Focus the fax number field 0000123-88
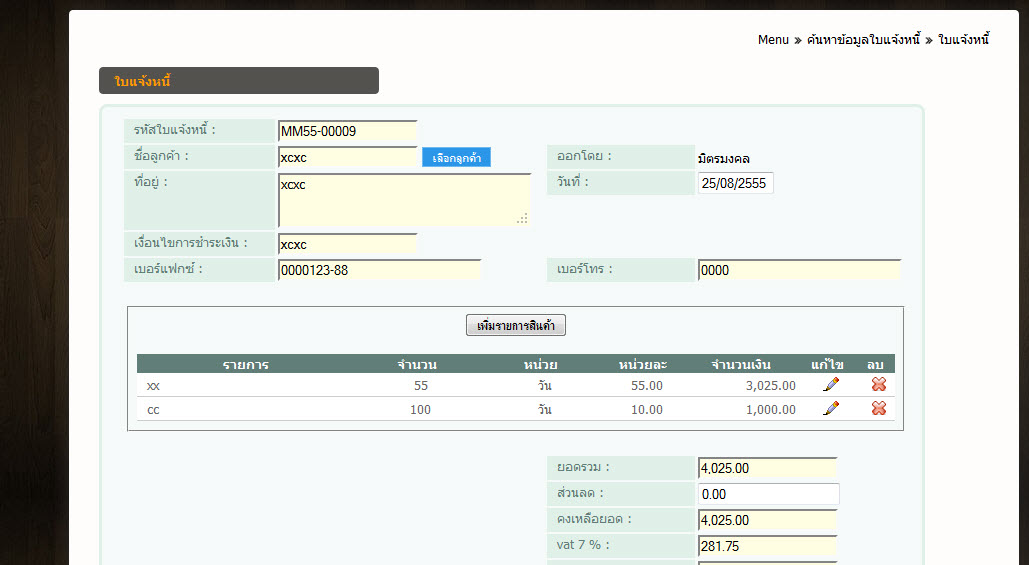 pyautogui.click(x=379, y=270)
